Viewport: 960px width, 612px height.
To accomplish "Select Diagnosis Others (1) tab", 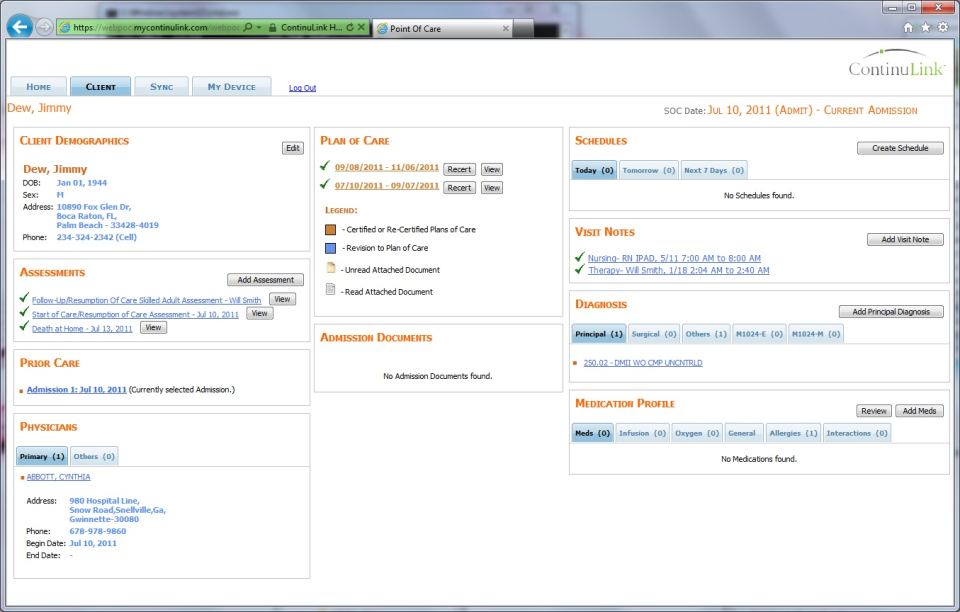I will coord(706,334).
